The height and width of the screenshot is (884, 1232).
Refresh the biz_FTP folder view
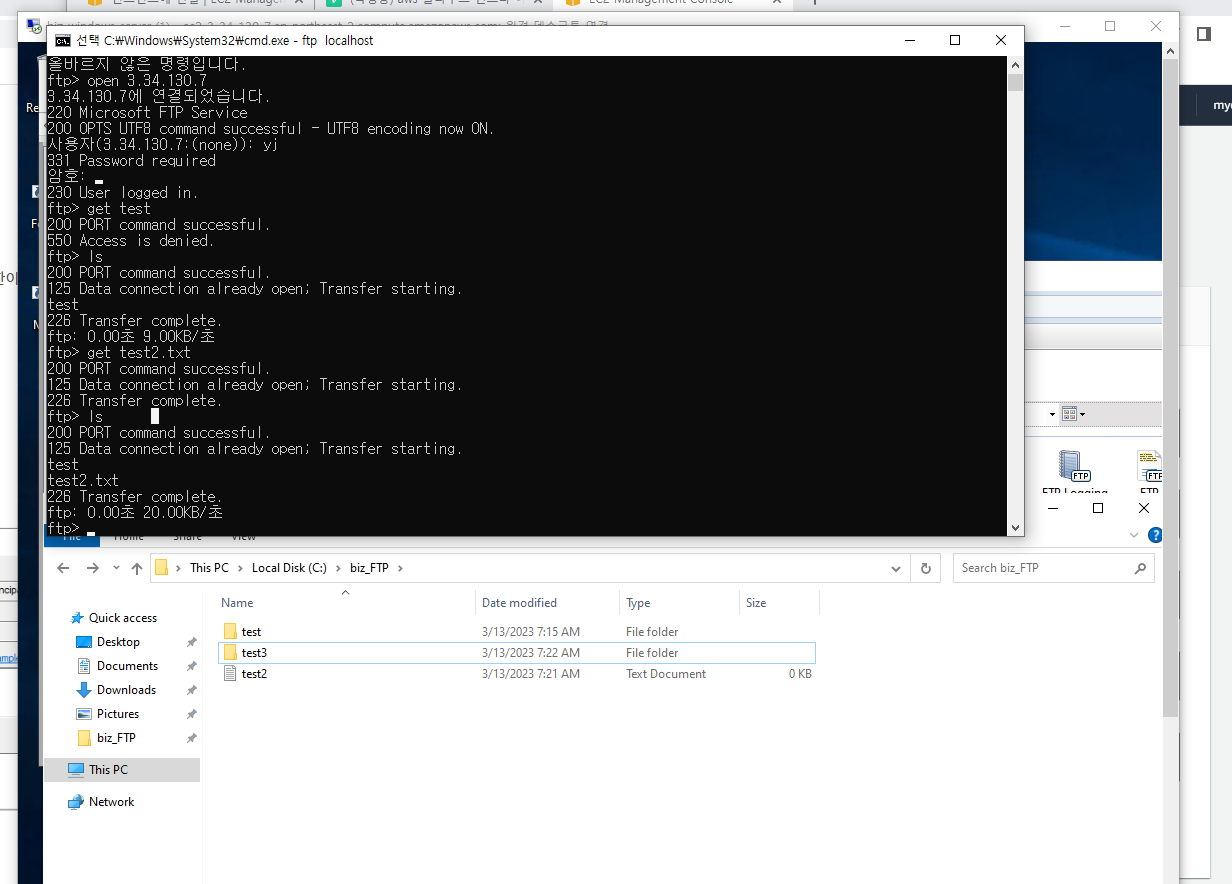pyautogui.click(x=925, y=568)
